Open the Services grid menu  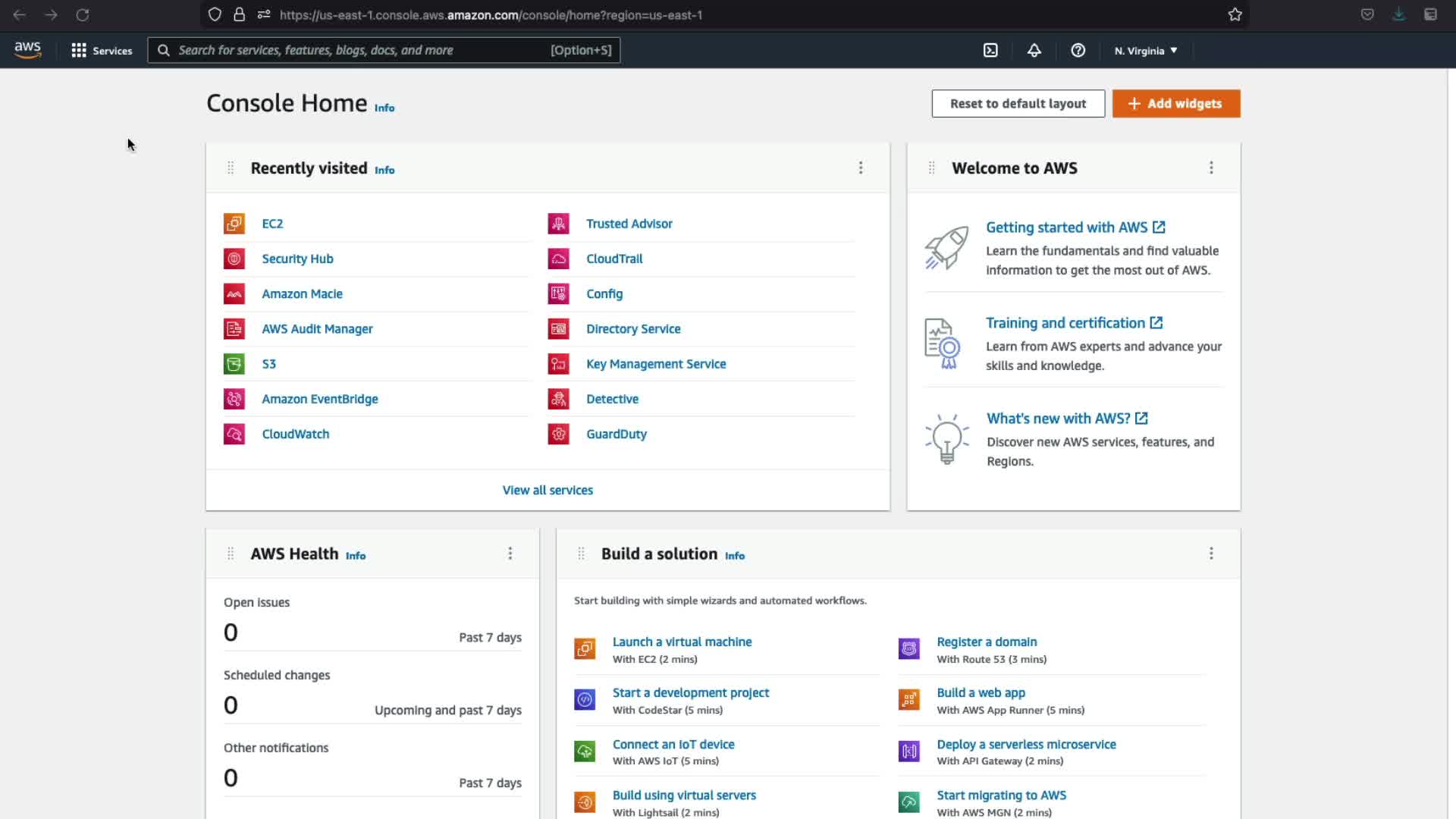coord(102,50)
